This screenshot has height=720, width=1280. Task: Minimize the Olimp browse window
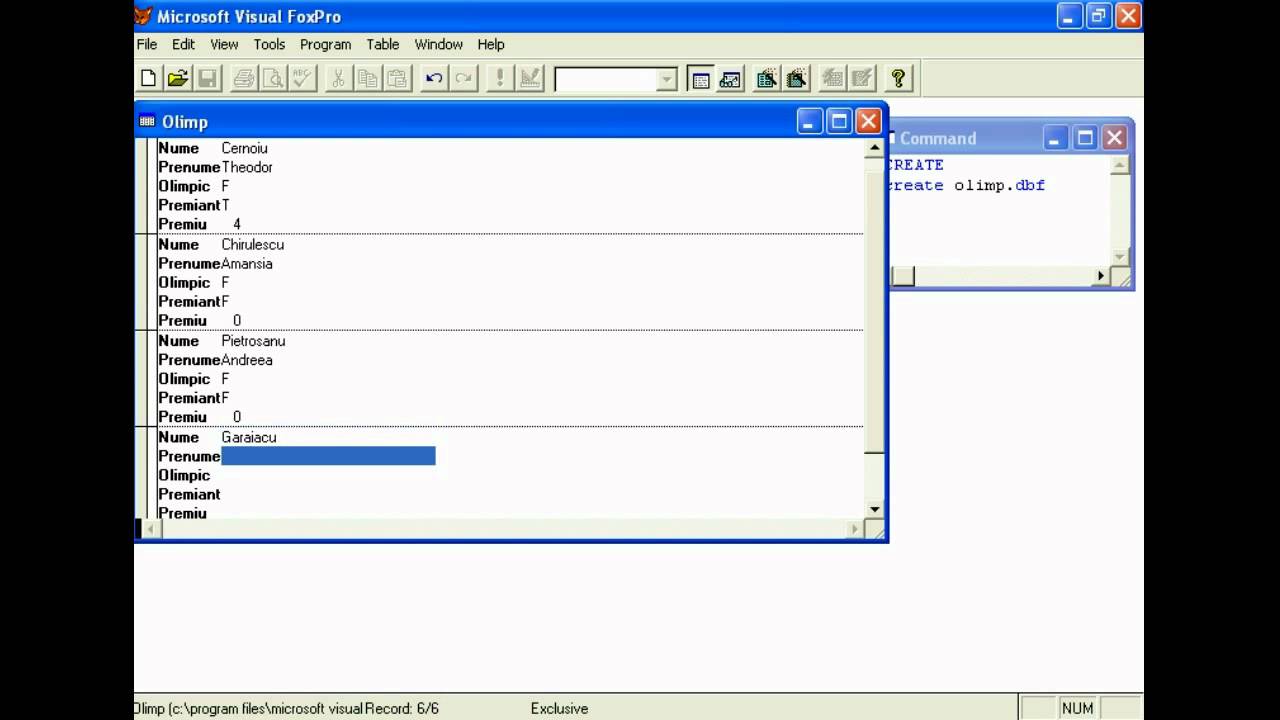810,121
